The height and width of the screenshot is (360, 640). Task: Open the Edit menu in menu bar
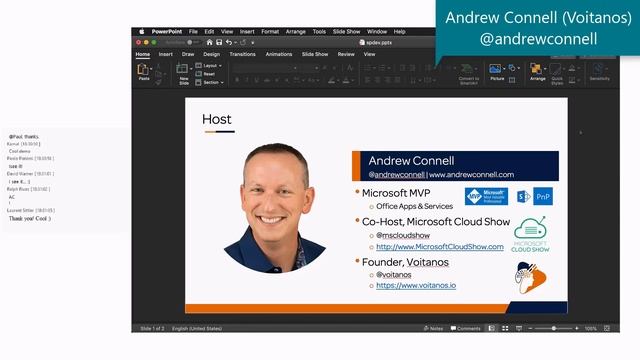[209, 31]
